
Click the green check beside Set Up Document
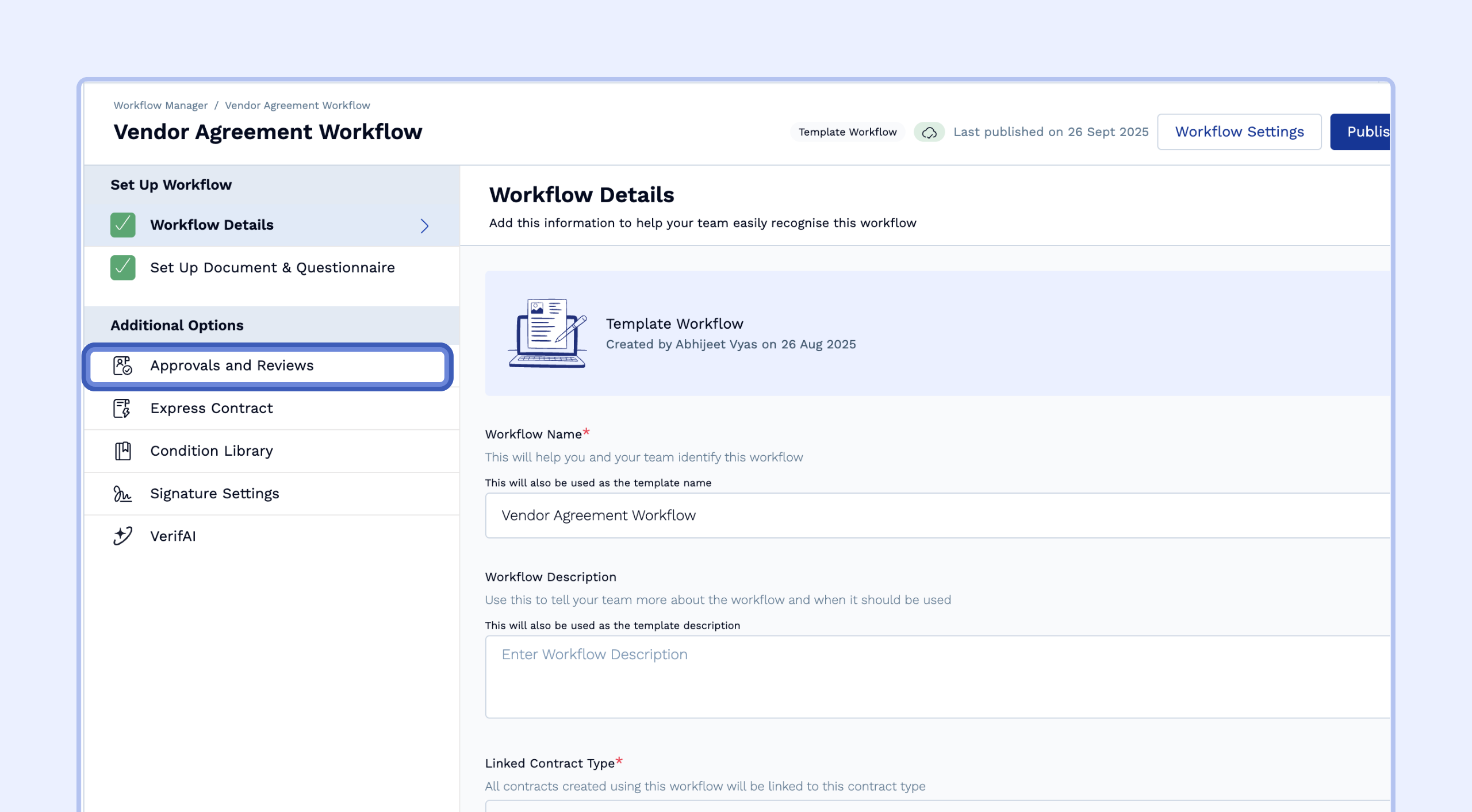123,268
